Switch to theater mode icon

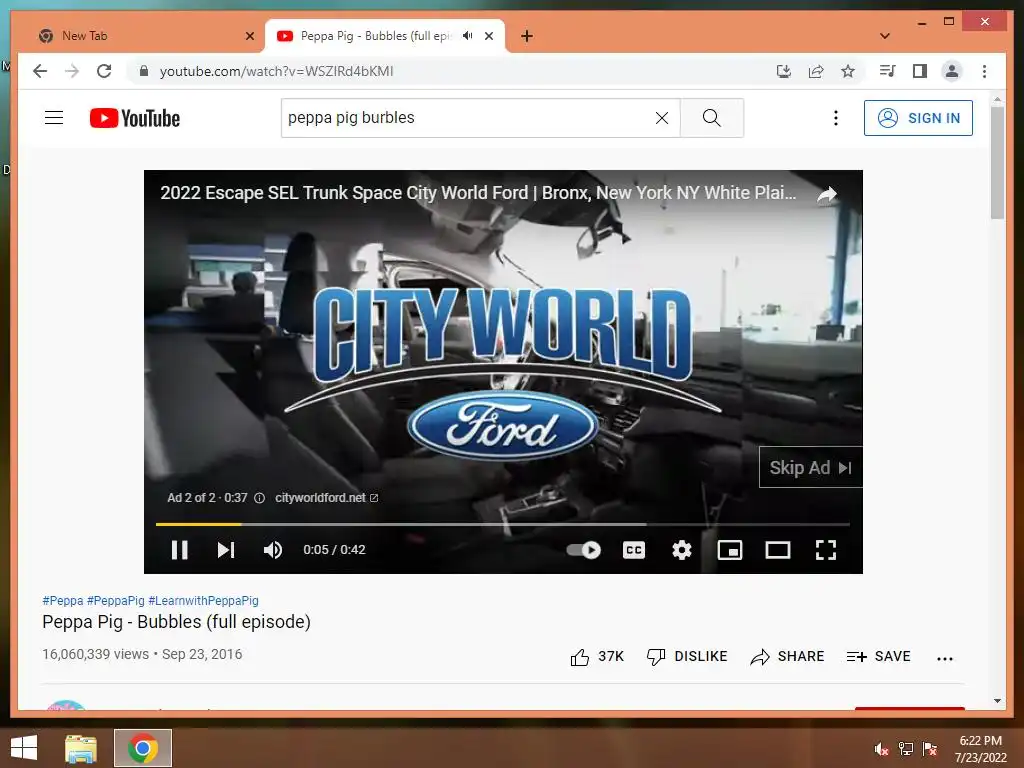[x=777, y=550]
